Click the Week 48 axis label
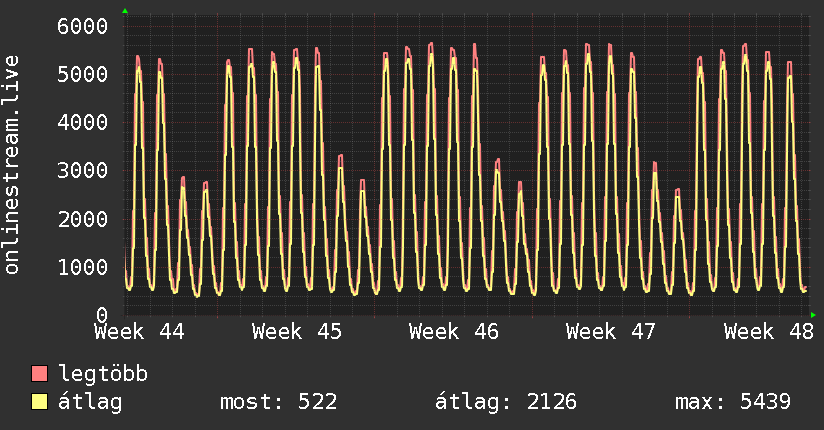This screenshot has width=824, height=430. pos(769,332)
